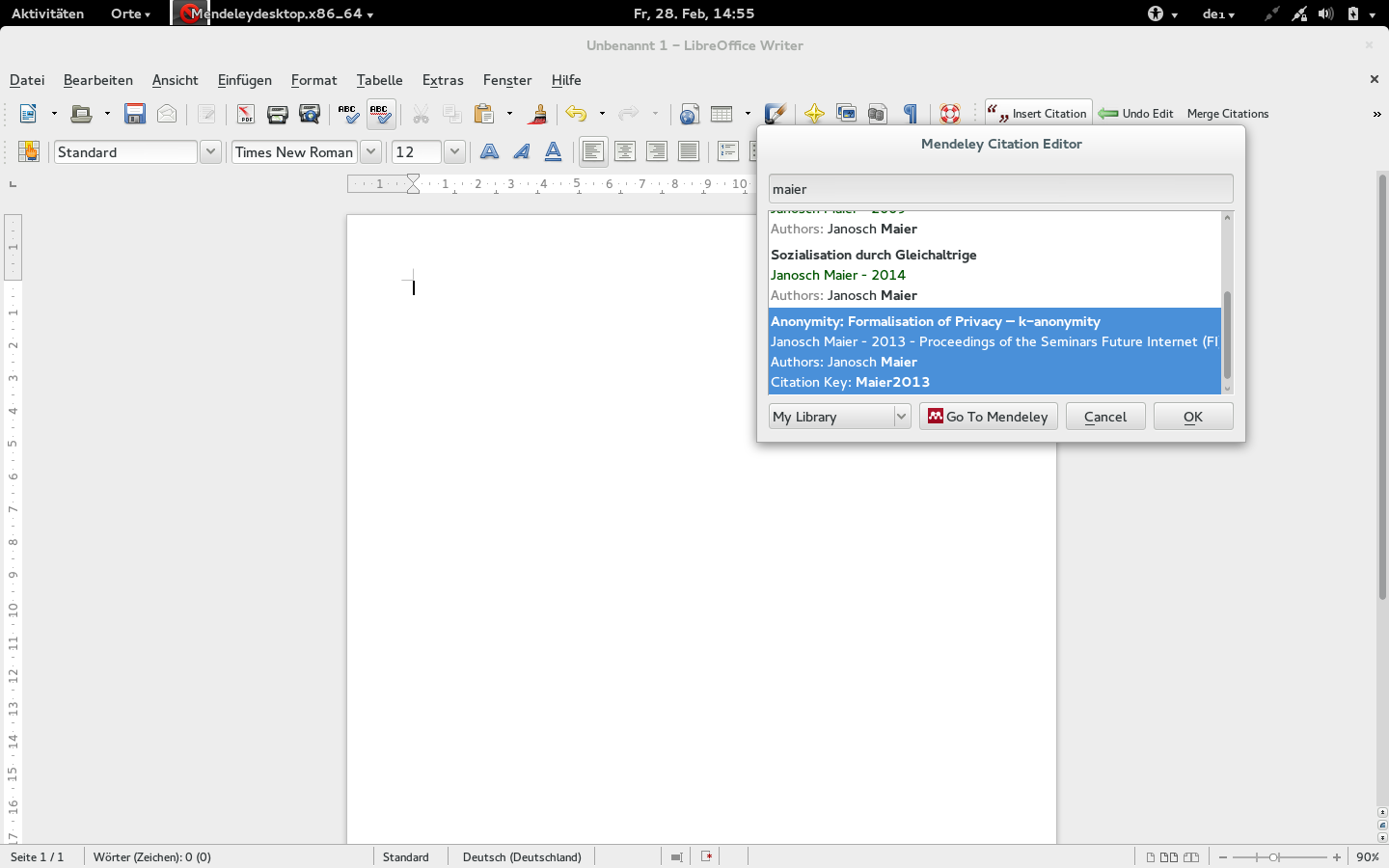Click Undo Edit button
This screenshot has height=868, width=1389.
1136,114
